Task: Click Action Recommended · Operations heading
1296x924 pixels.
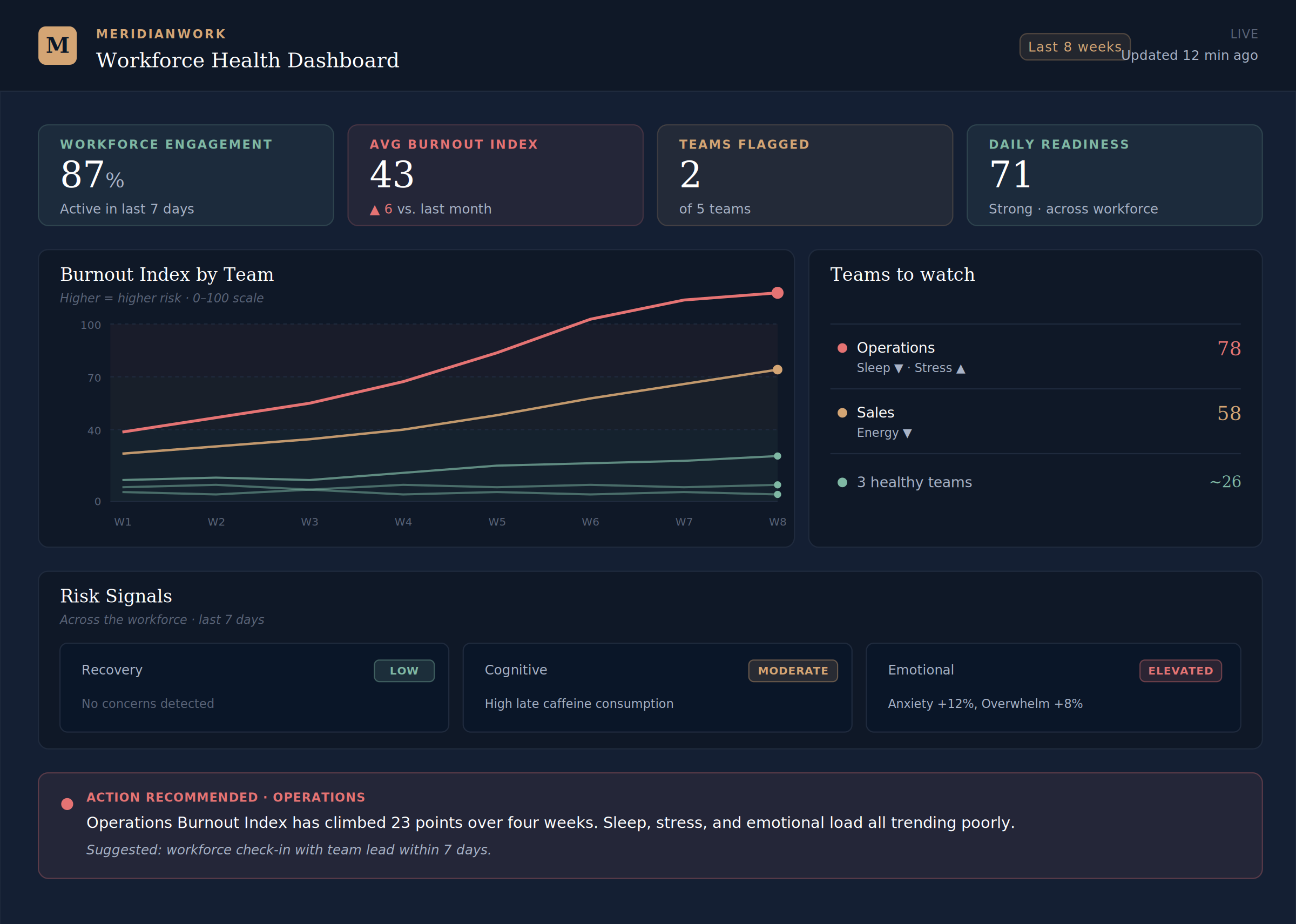Action: point(226,797)
